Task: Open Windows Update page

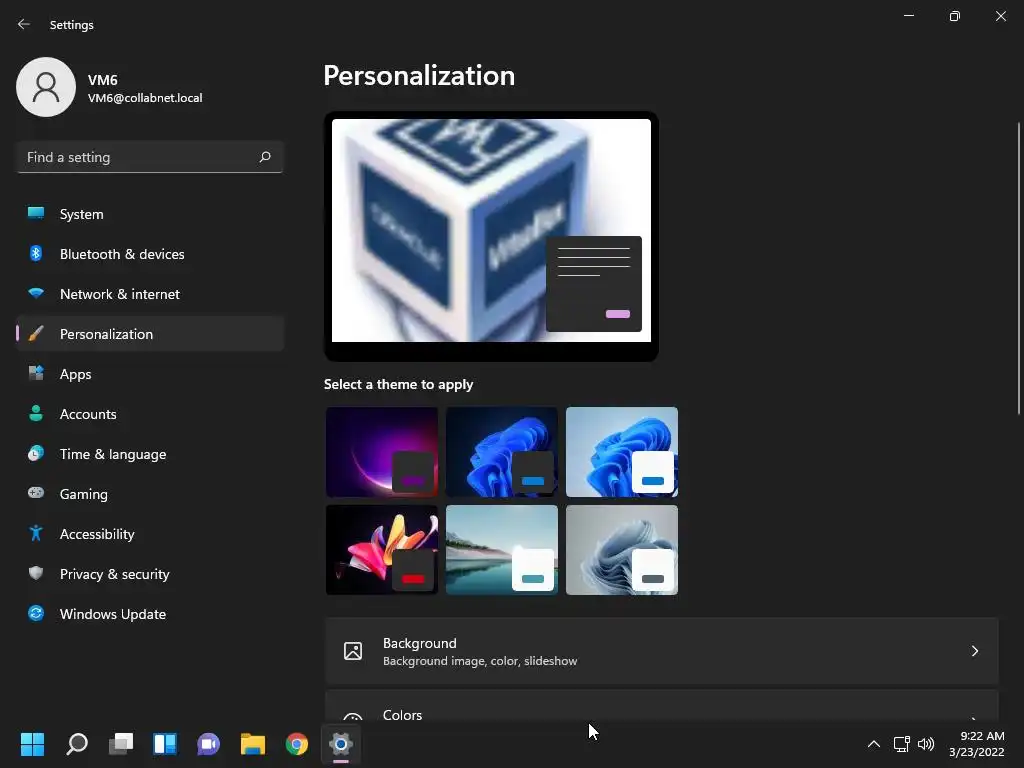Action: pyautogui.click(x=150, y=613)
